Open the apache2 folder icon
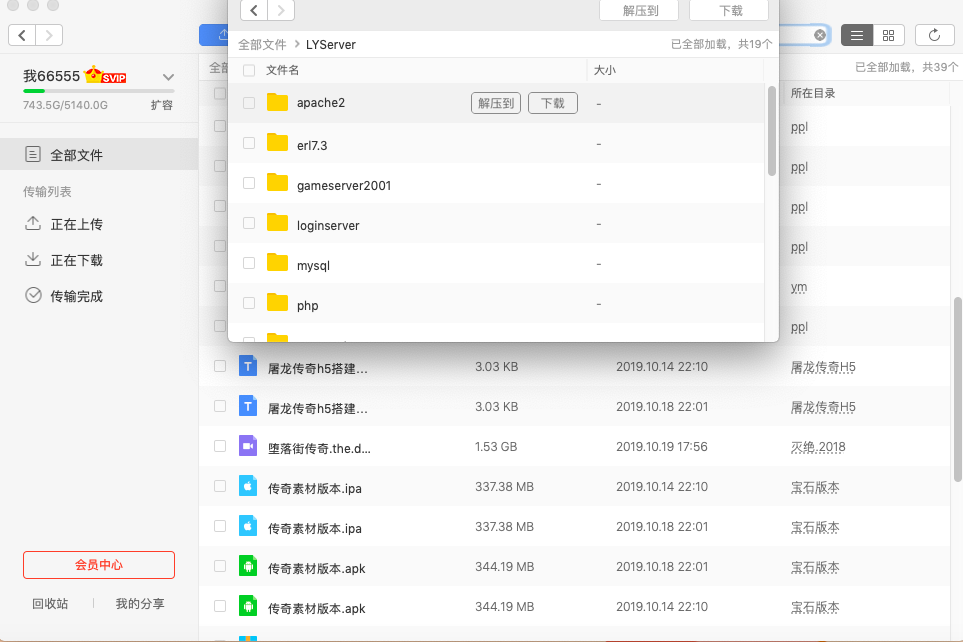Image resolution: width=963 pixels, height=642 pixels. pos(277,103)
